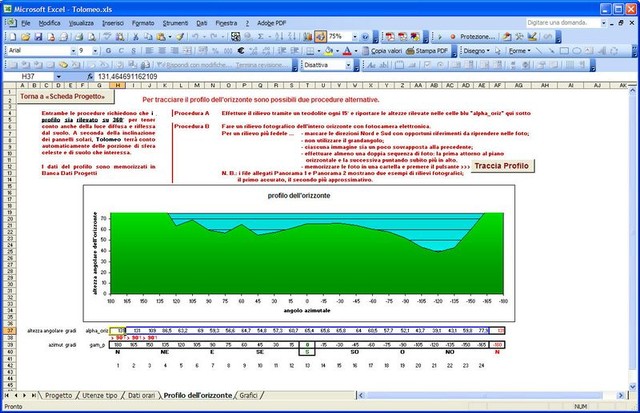Toggle bold with the G button
This screenshot has height=413, width=640.
108,51
